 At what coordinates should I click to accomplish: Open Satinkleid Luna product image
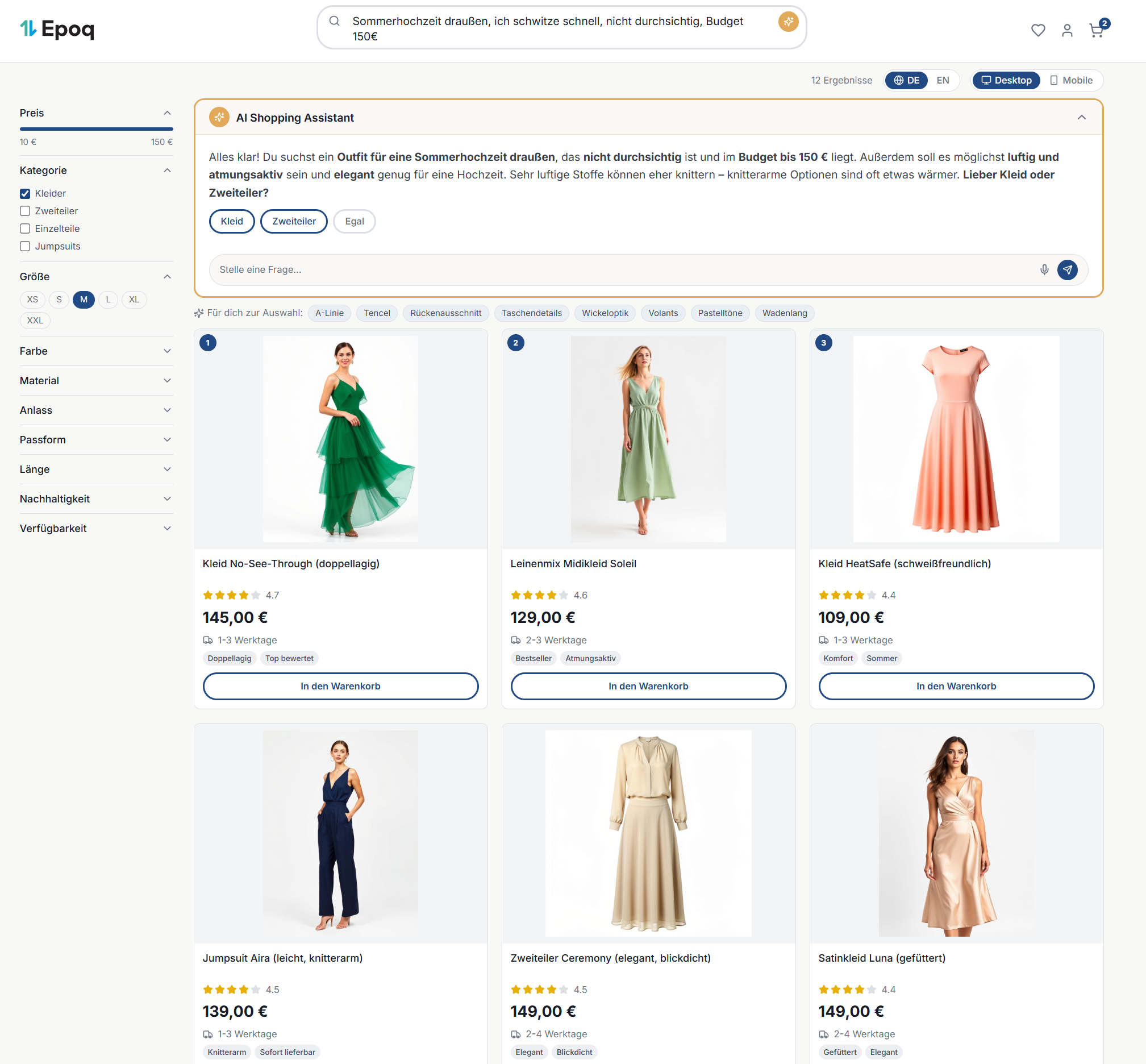pos(956,833)
